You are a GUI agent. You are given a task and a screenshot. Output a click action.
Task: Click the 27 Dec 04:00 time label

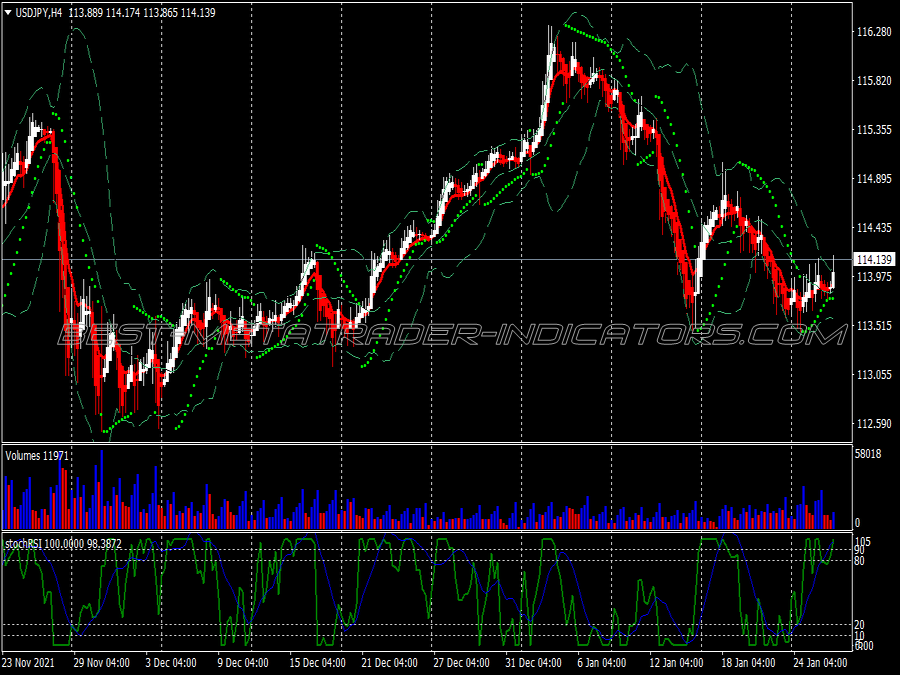point(461,662)
